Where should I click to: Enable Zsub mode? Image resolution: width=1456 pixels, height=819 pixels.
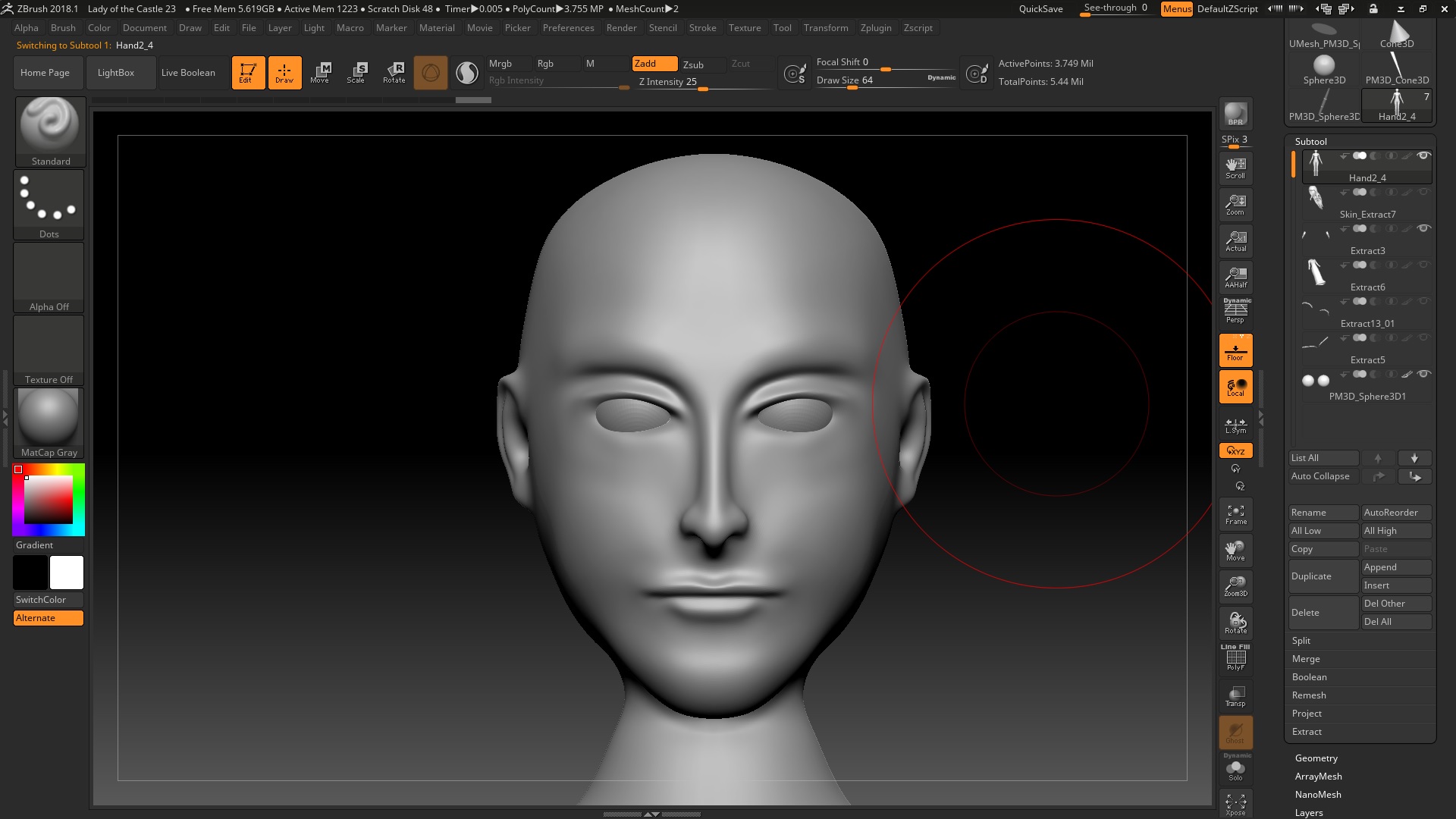701,64
